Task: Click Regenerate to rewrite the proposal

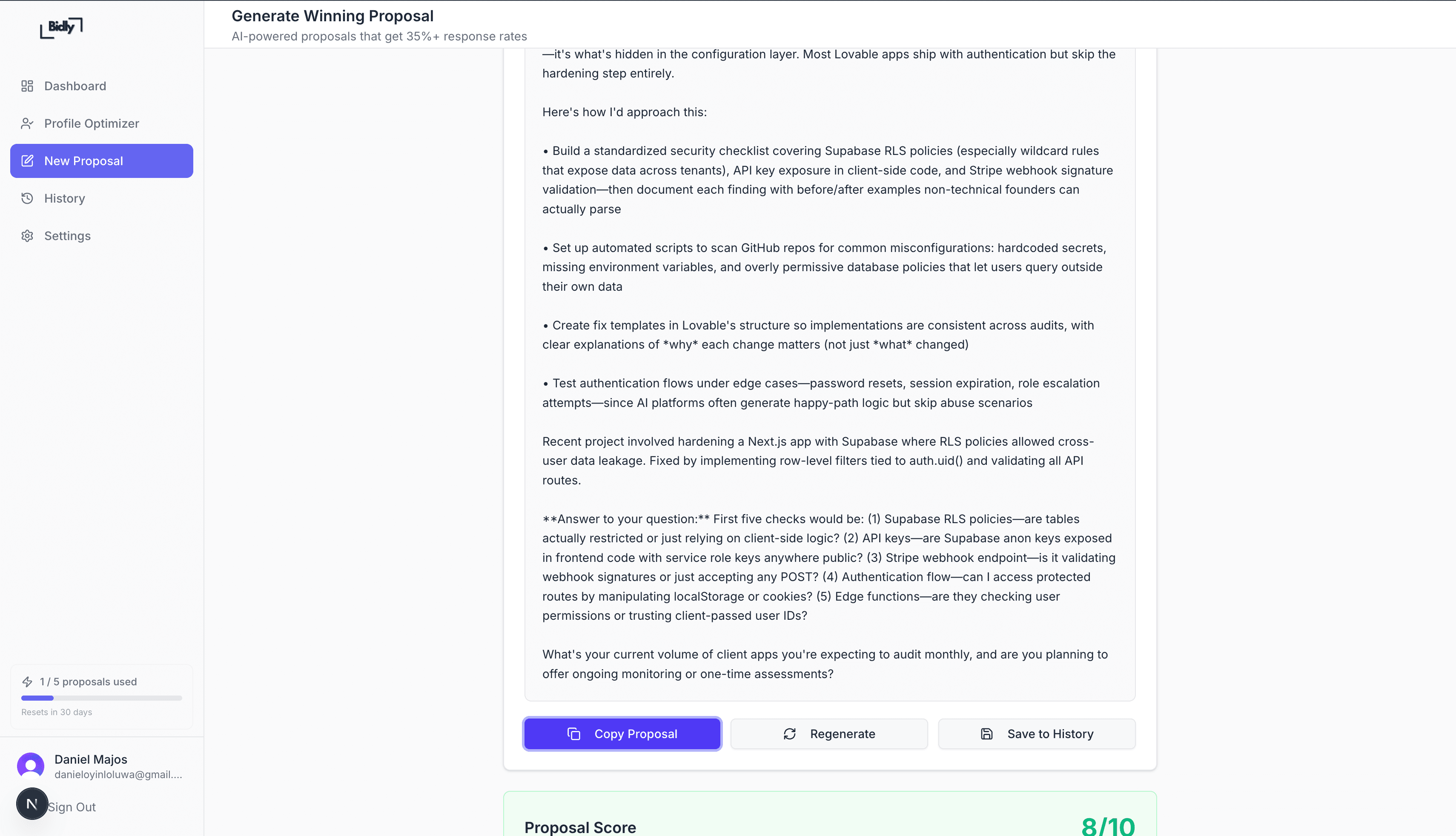Action: click(x=828, y=733)
